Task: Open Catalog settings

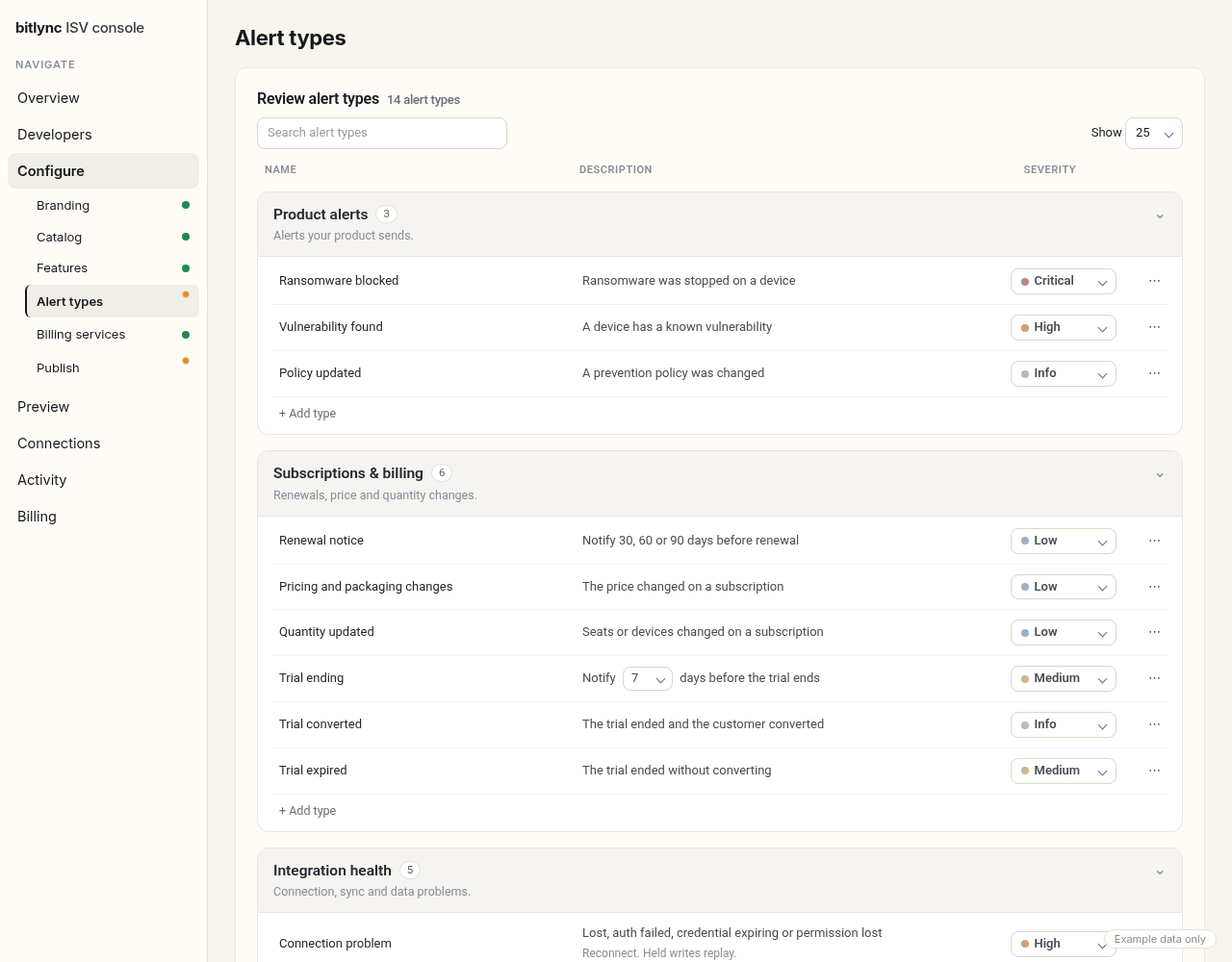Action: [x=112, y=238]
